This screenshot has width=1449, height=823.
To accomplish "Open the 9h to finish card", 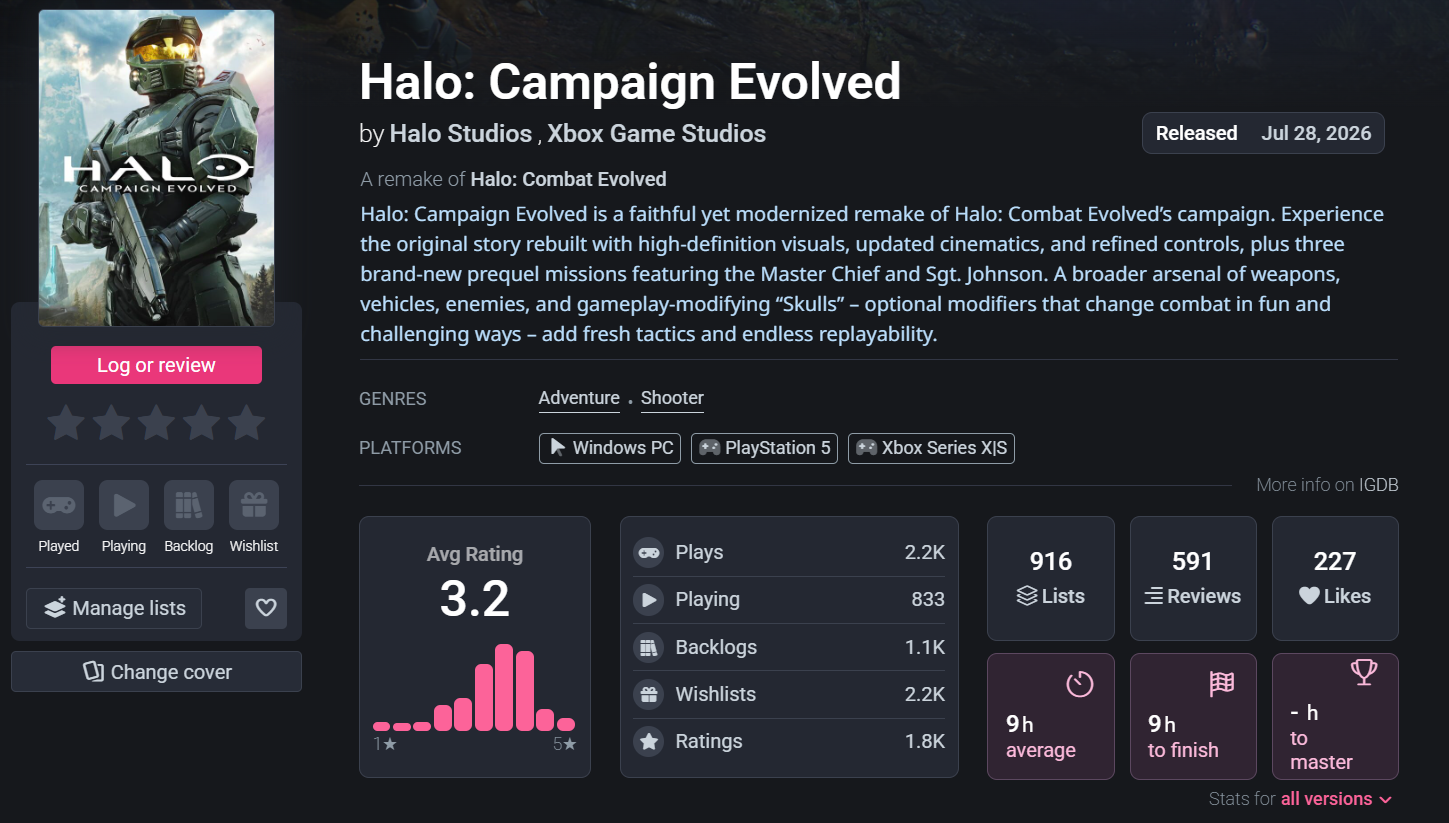I will pyautogui.click(x=1193, y=716).
